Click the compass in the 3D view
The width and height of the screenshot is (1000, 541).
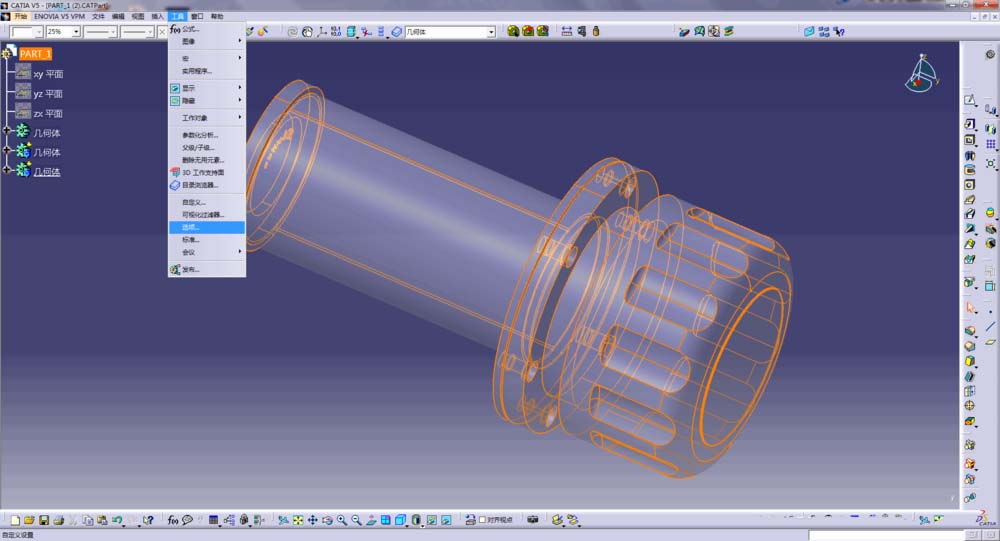(x=922, y=74)
